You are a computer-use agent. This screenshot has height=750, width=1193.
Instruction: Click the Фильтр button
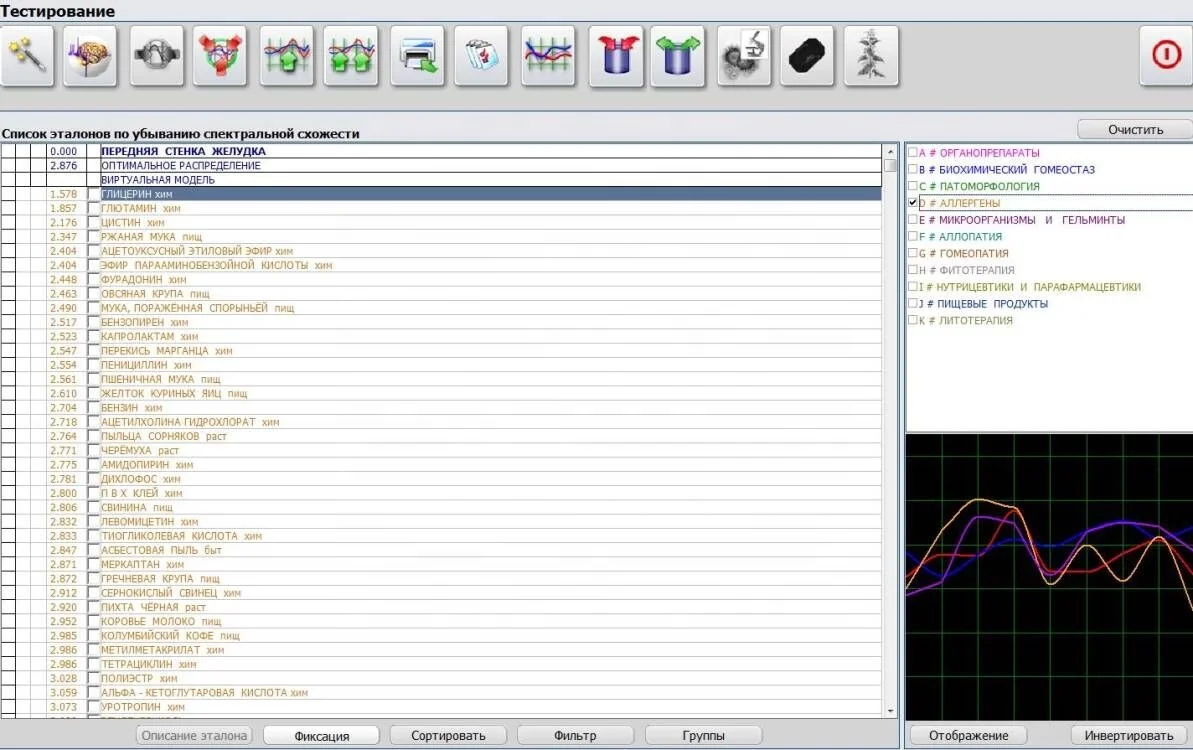pos(574,736)
